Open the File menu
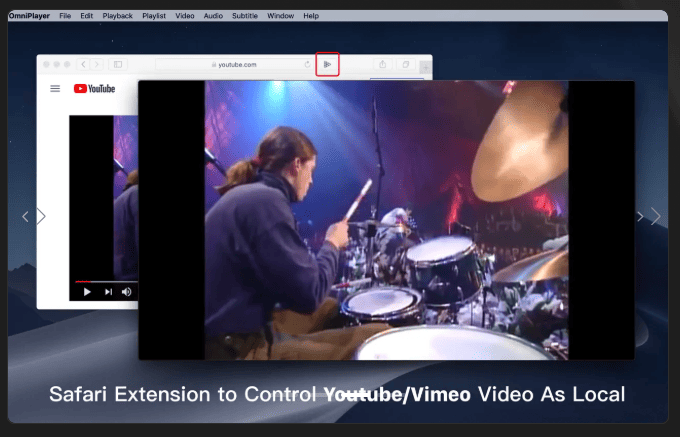The image size is (680, 437). click(x=65, y=16)
